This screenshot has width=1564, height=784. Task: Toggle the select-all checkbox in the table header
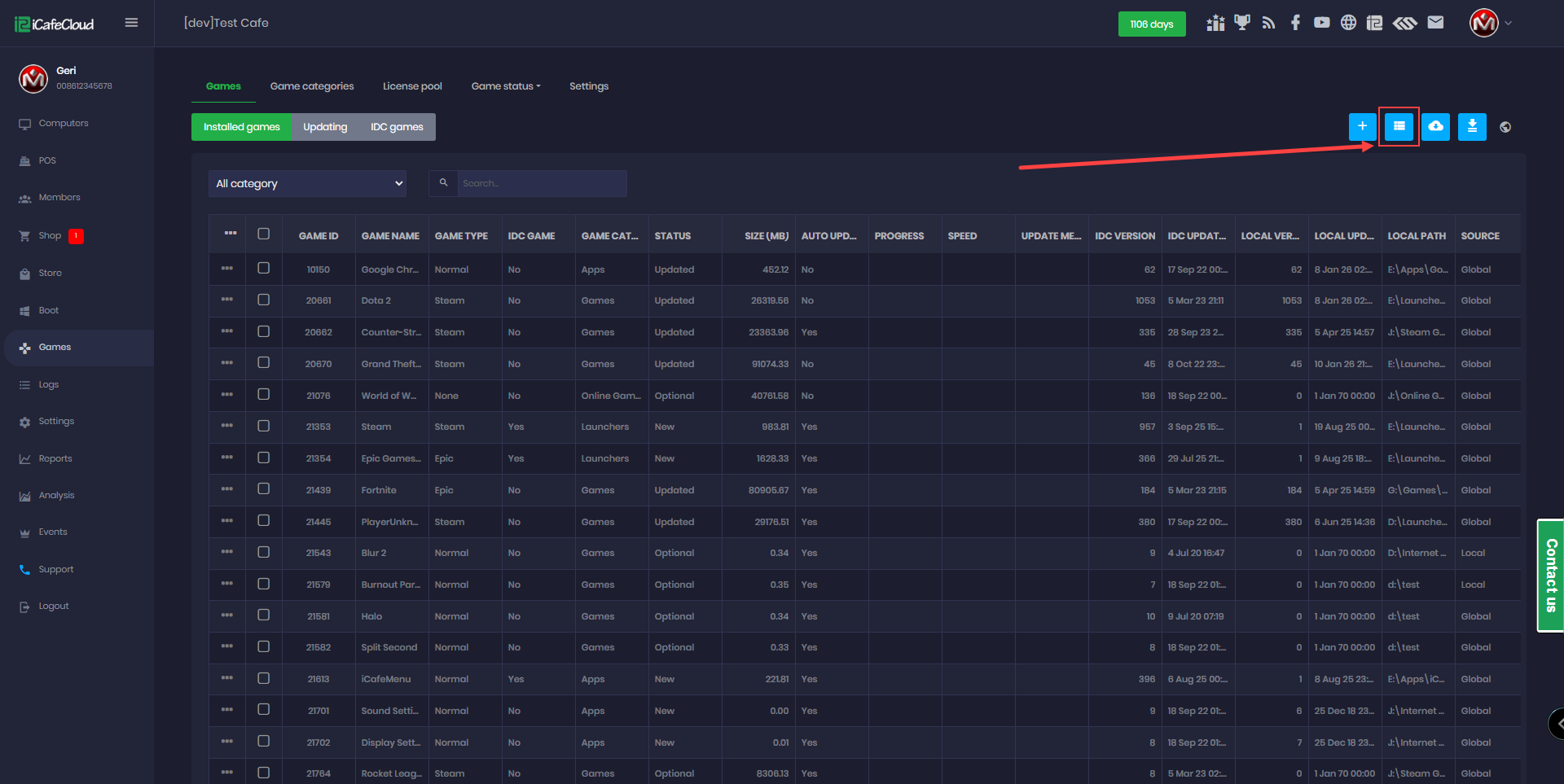[263, 234]
